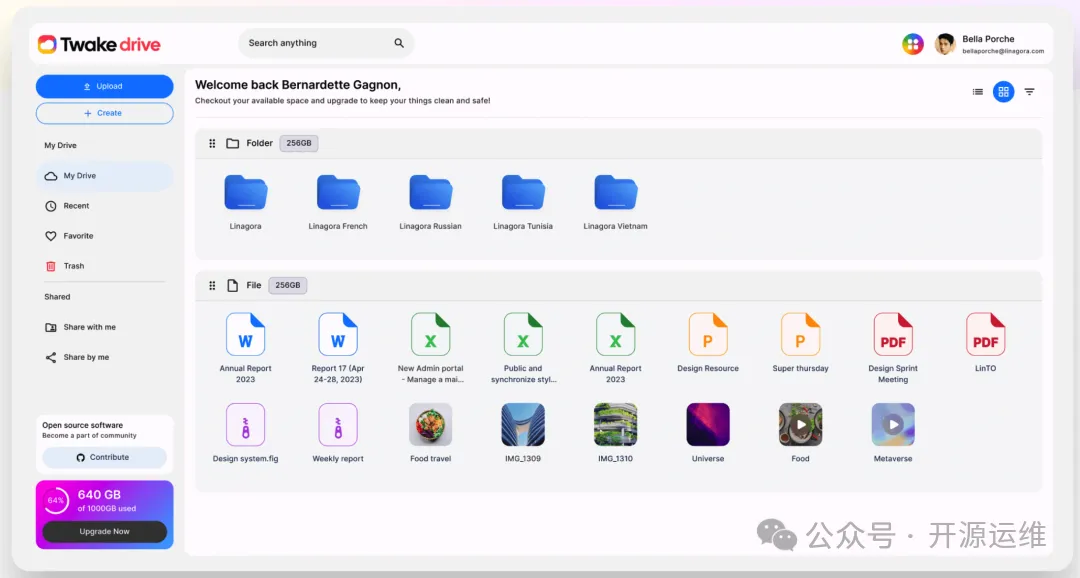
Task: Open Trash in the sidebar
Action: [73, 266]
